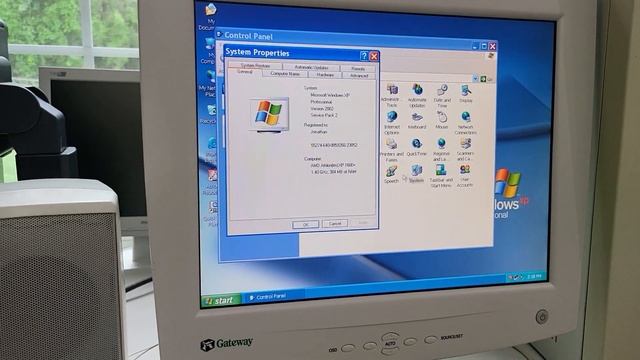Image resolution: width=640 pixels, height=360 pixels.
Task: Switch to the Remote tab
Action: 358,69
